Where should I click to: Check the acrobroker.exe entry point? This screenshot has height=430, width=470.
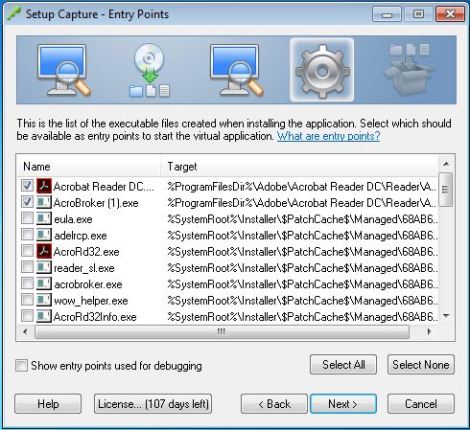click(x=27, y=284)
